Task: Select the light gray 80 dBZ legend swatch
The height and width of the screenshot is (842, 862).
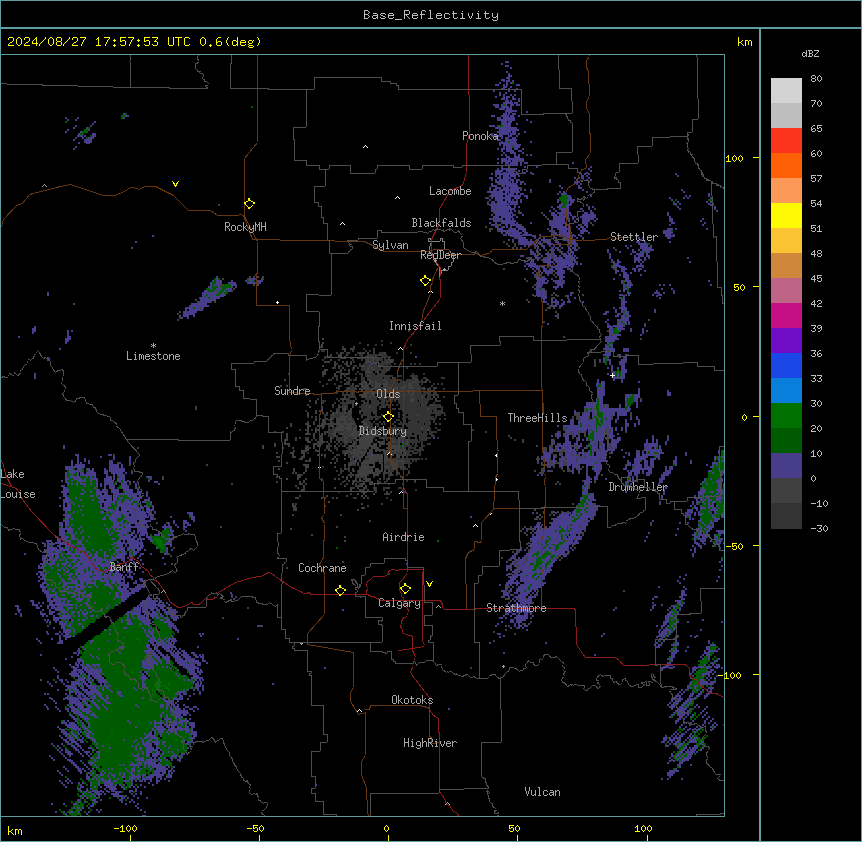Action: coord(786,90)
